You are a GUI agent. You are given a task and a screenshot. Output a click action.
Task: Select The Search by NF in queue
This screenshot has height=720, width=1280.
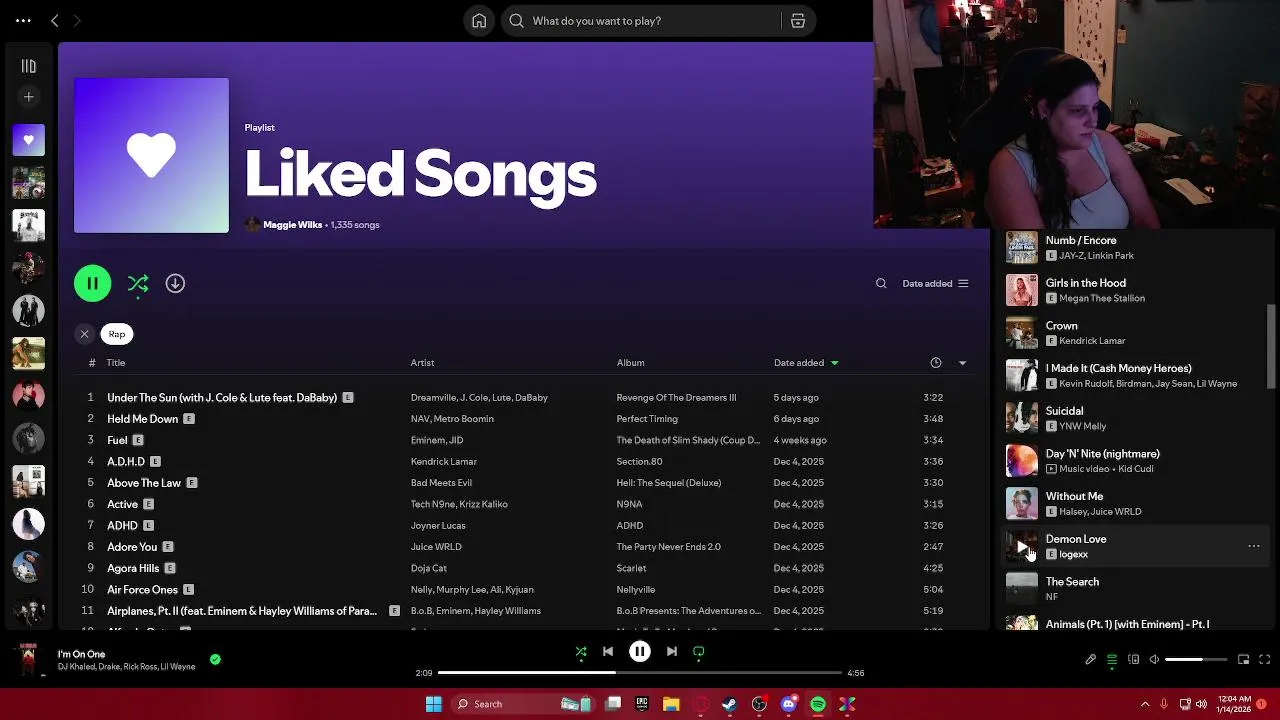[x=1134, y=589]
